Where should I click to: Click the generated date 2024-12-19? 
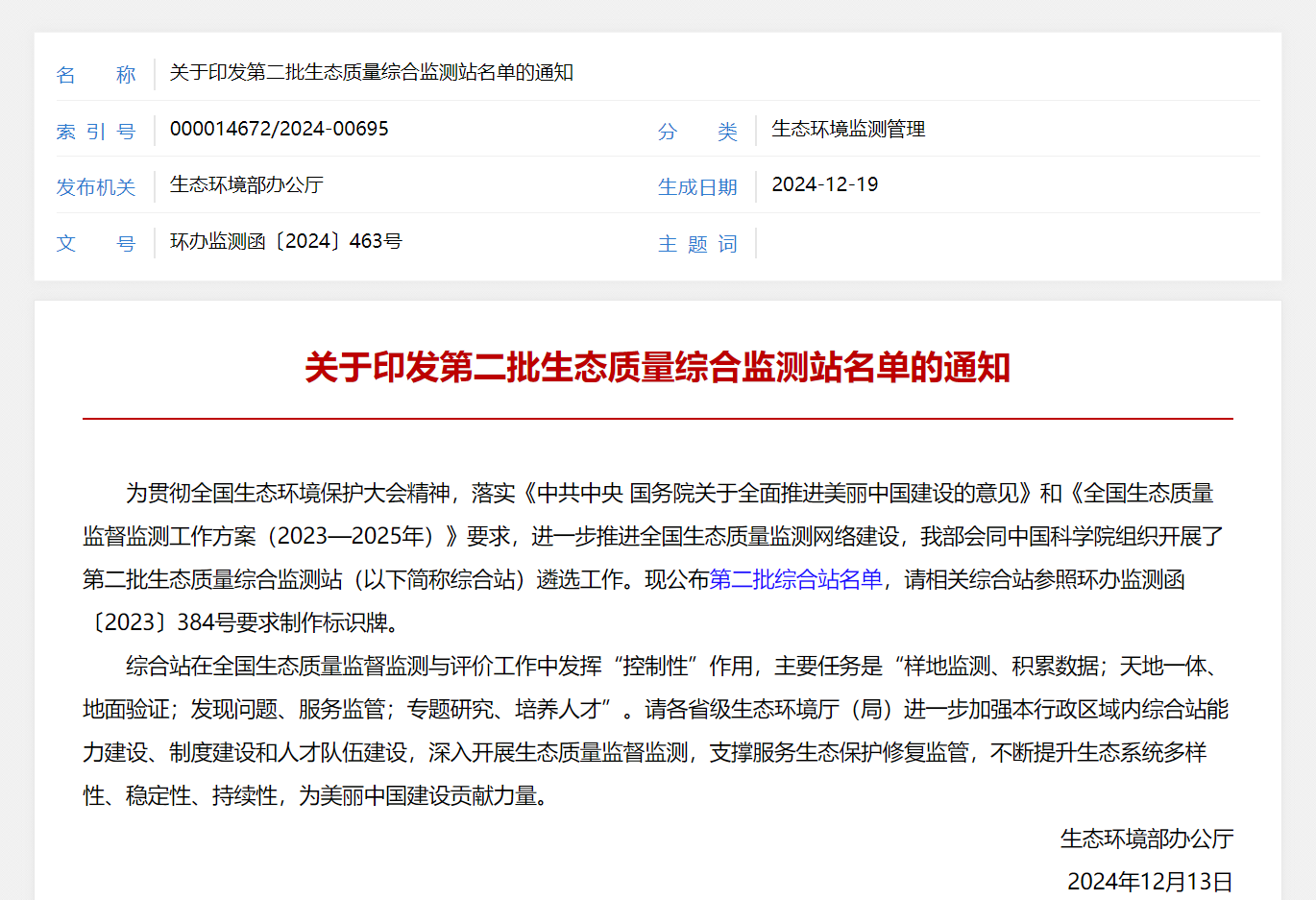824,184
